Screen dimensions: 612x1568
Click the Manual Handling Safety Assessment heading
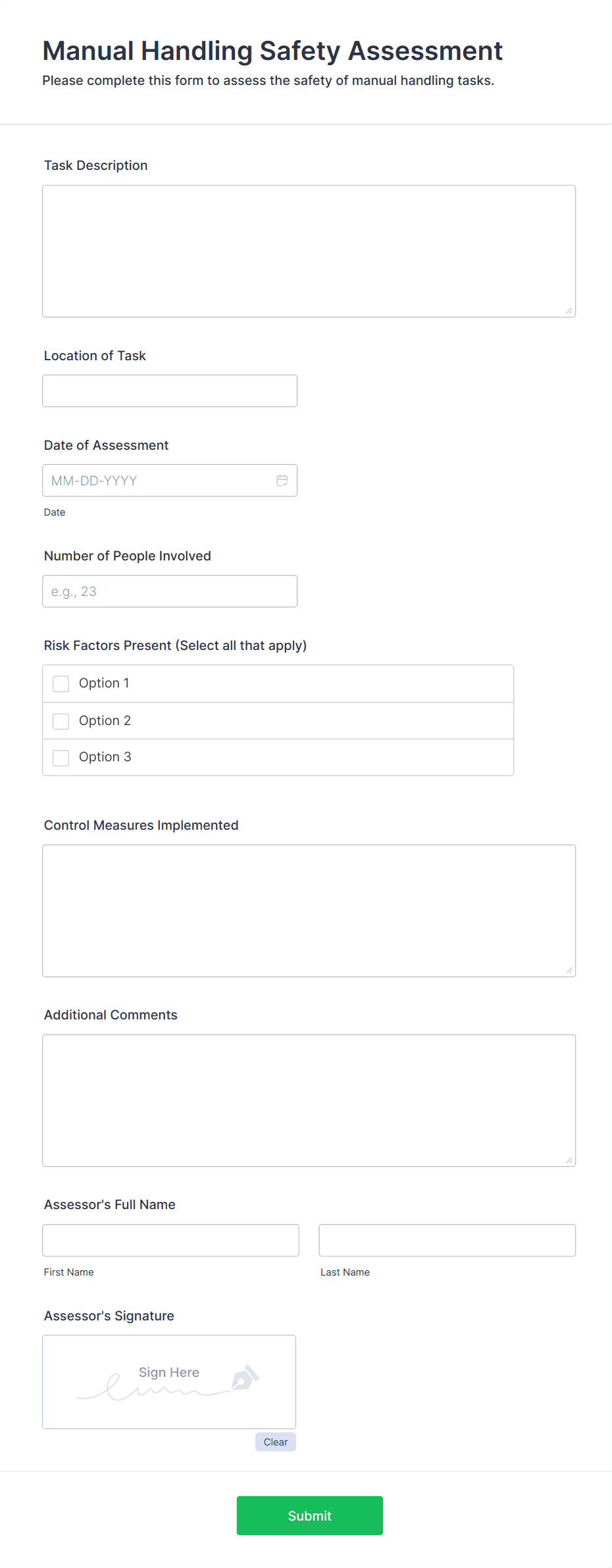272,51
